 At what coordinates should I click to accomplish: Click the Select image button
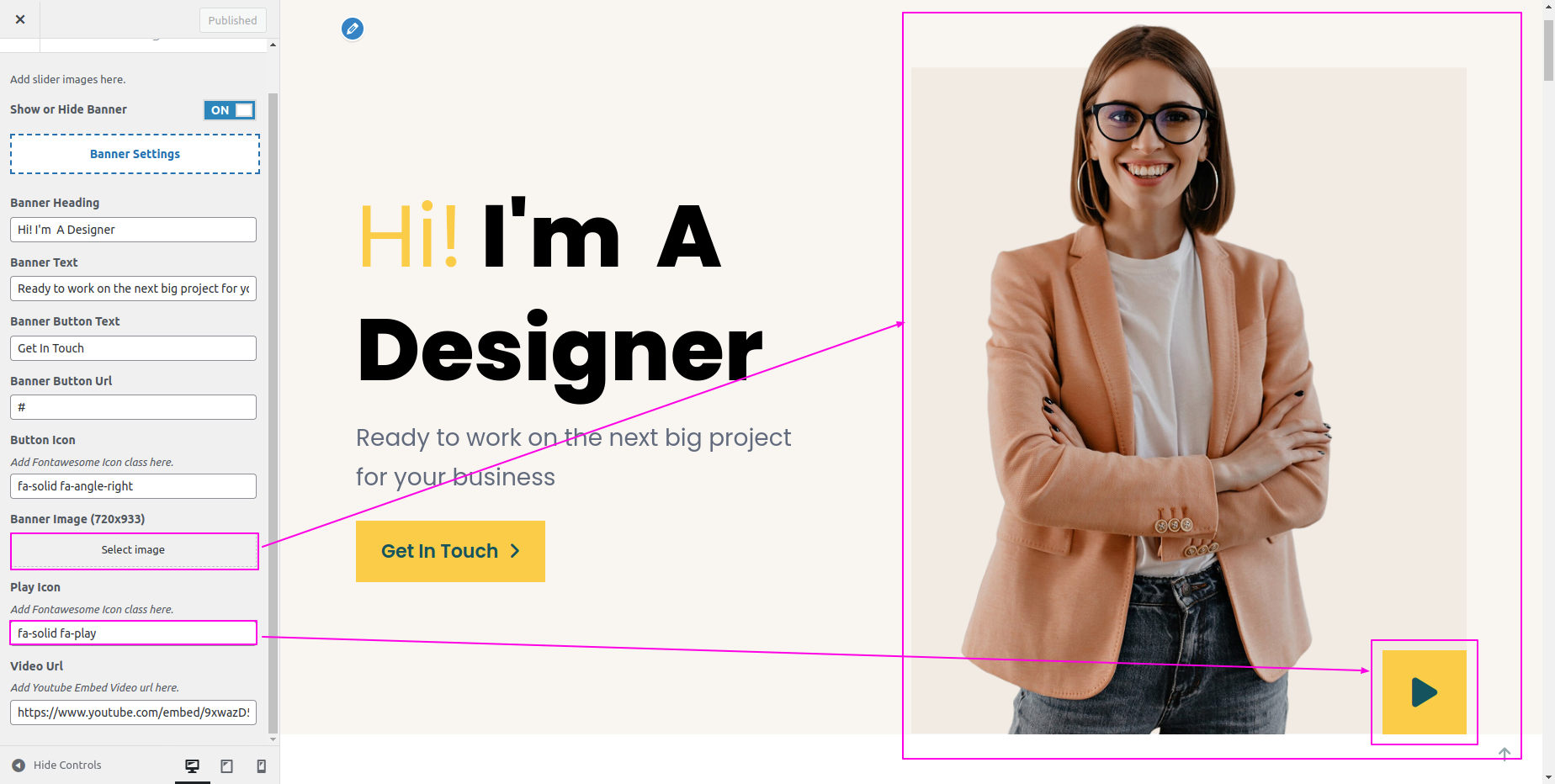tap(134, 550)
